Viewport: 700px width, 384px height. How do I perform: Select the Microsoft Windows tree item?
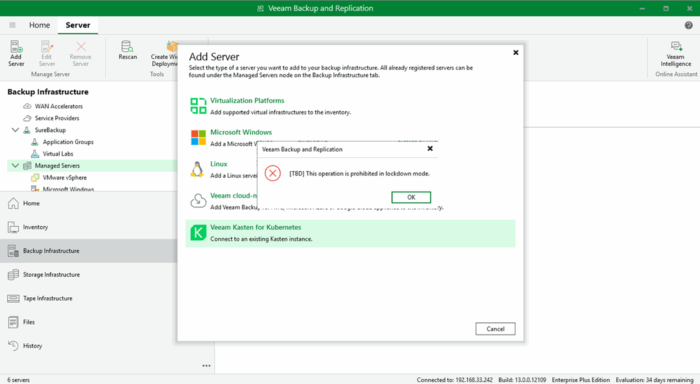[x=68, y=189]
